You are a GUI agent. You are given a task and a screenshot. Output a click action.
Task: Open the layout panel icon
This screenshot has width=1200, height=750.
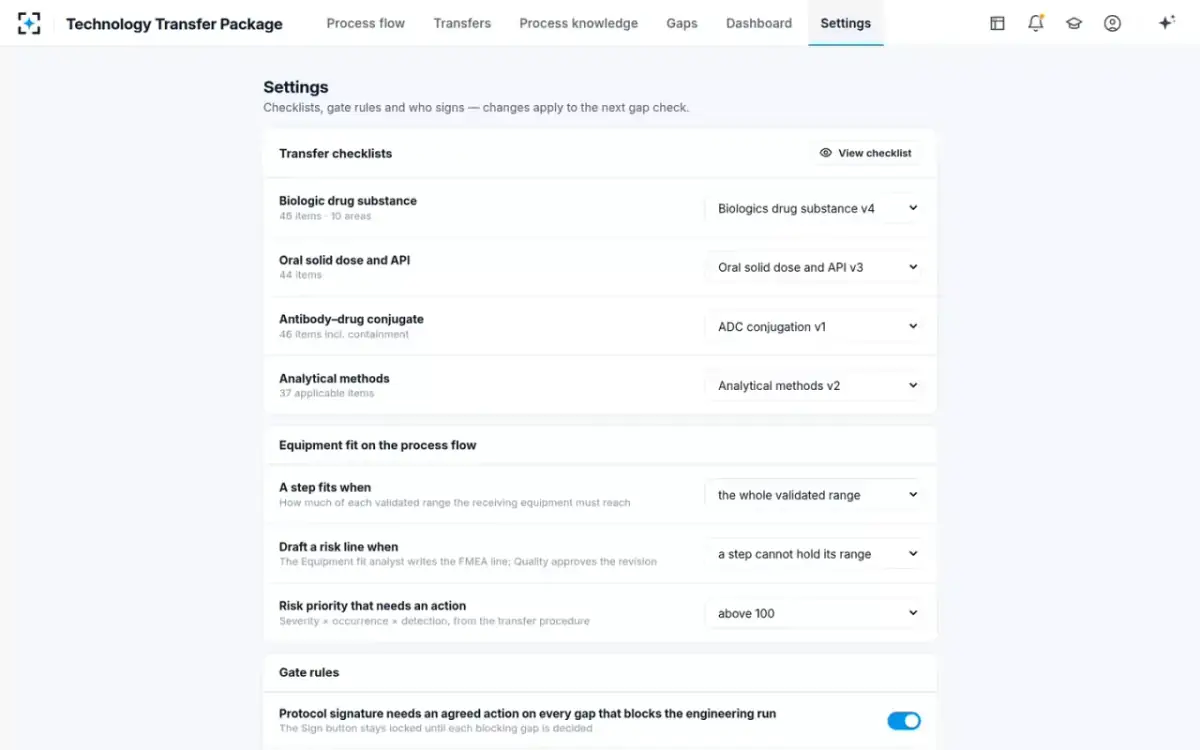tap(997, 23)
